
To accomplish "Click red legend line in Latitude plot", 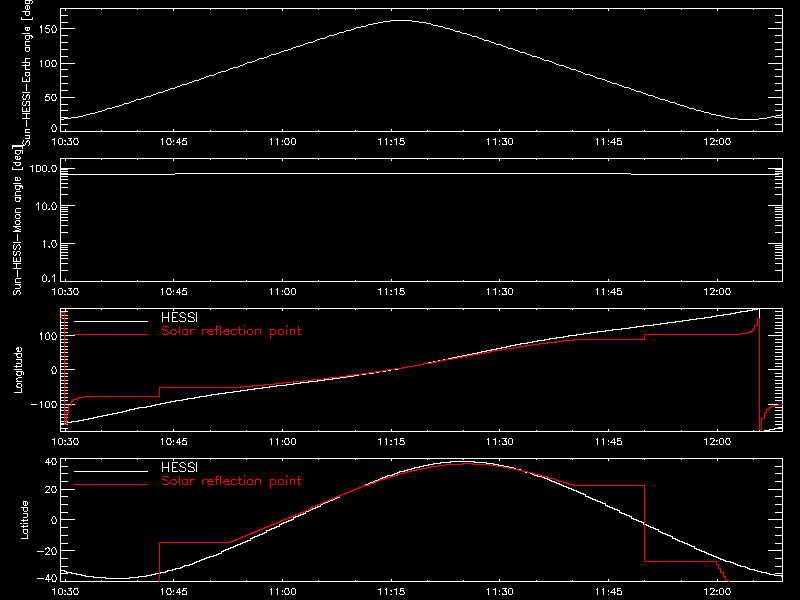I will click(111, 484).
